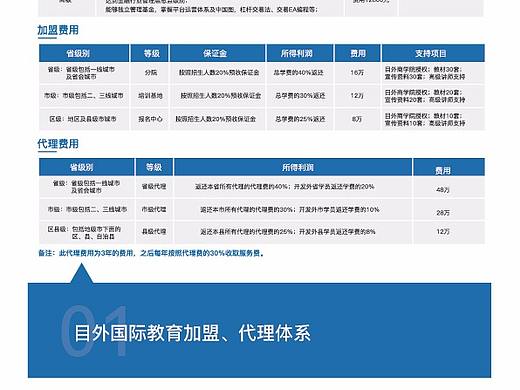Select 等级 header in 加盟费用 table
The width and height of the screenshot is (520, 390).
click(x=150, y=53)
